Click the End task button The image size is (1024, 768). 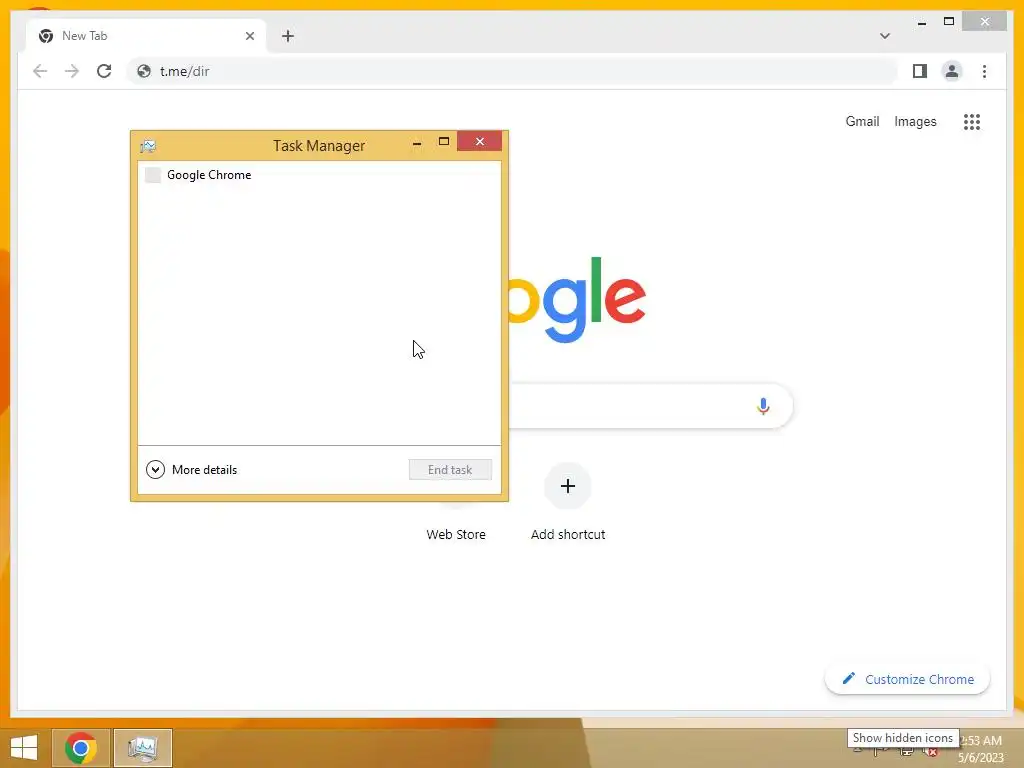coord(450,470)
